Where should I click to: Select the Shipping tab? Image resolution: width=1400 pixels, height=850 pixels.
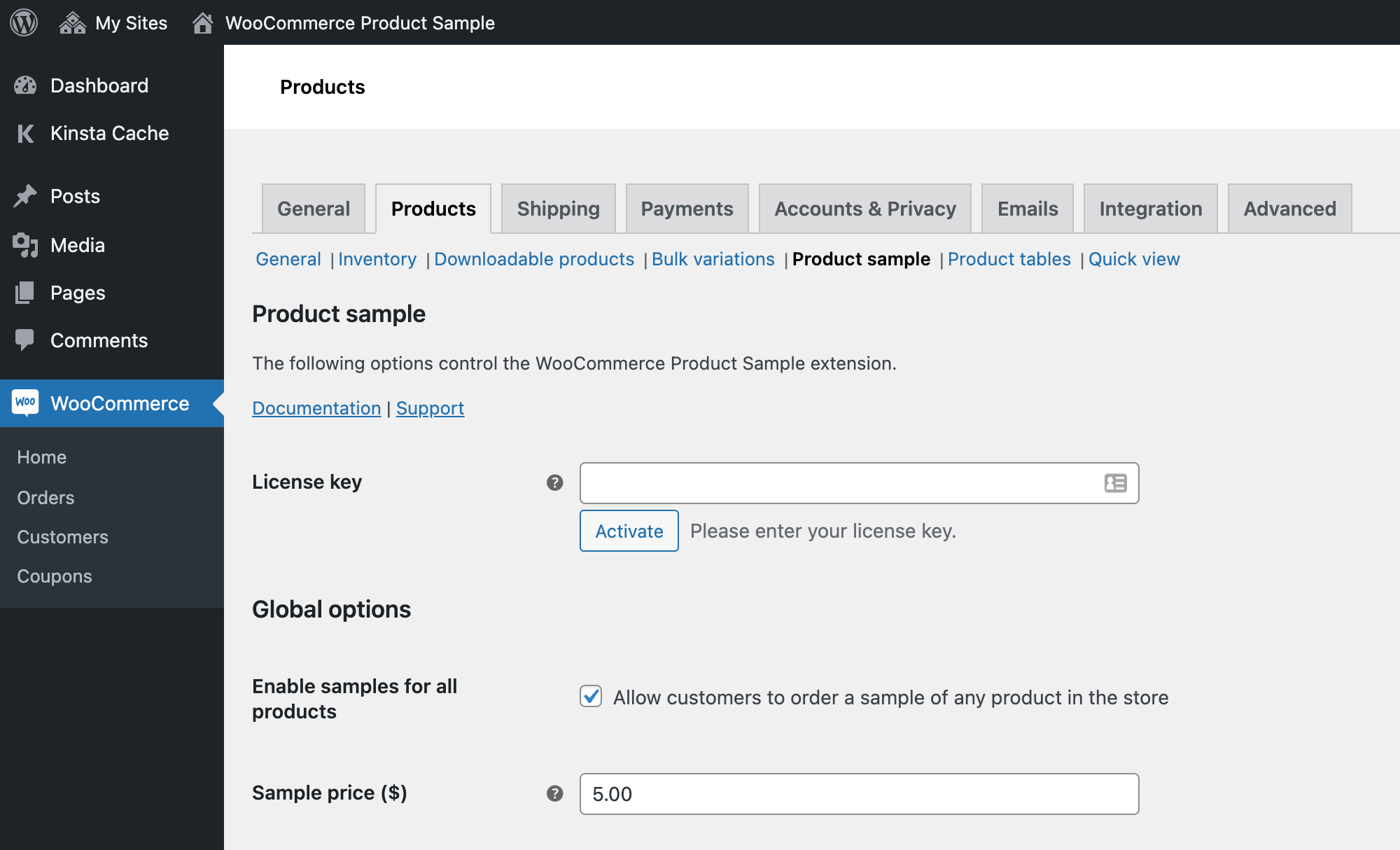click(558, 208)
